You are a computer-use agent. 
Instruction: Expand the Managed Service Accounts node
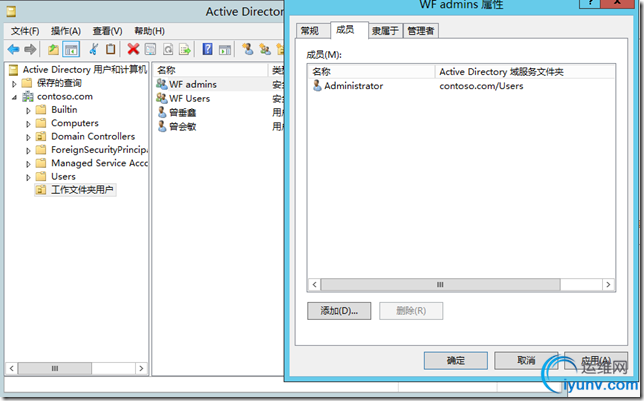click(x=28, y=164)
